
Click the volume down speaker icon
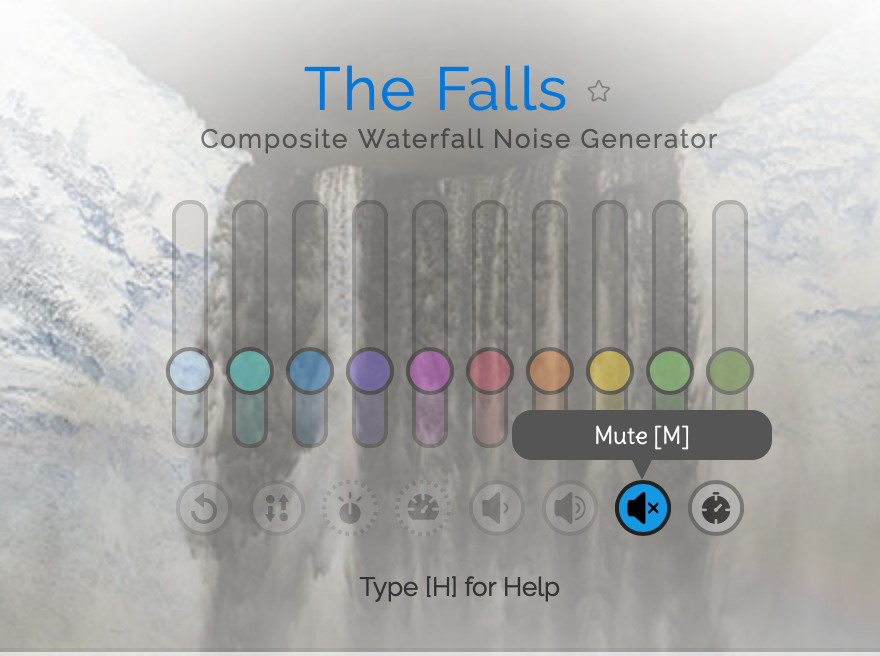[497, 508]
